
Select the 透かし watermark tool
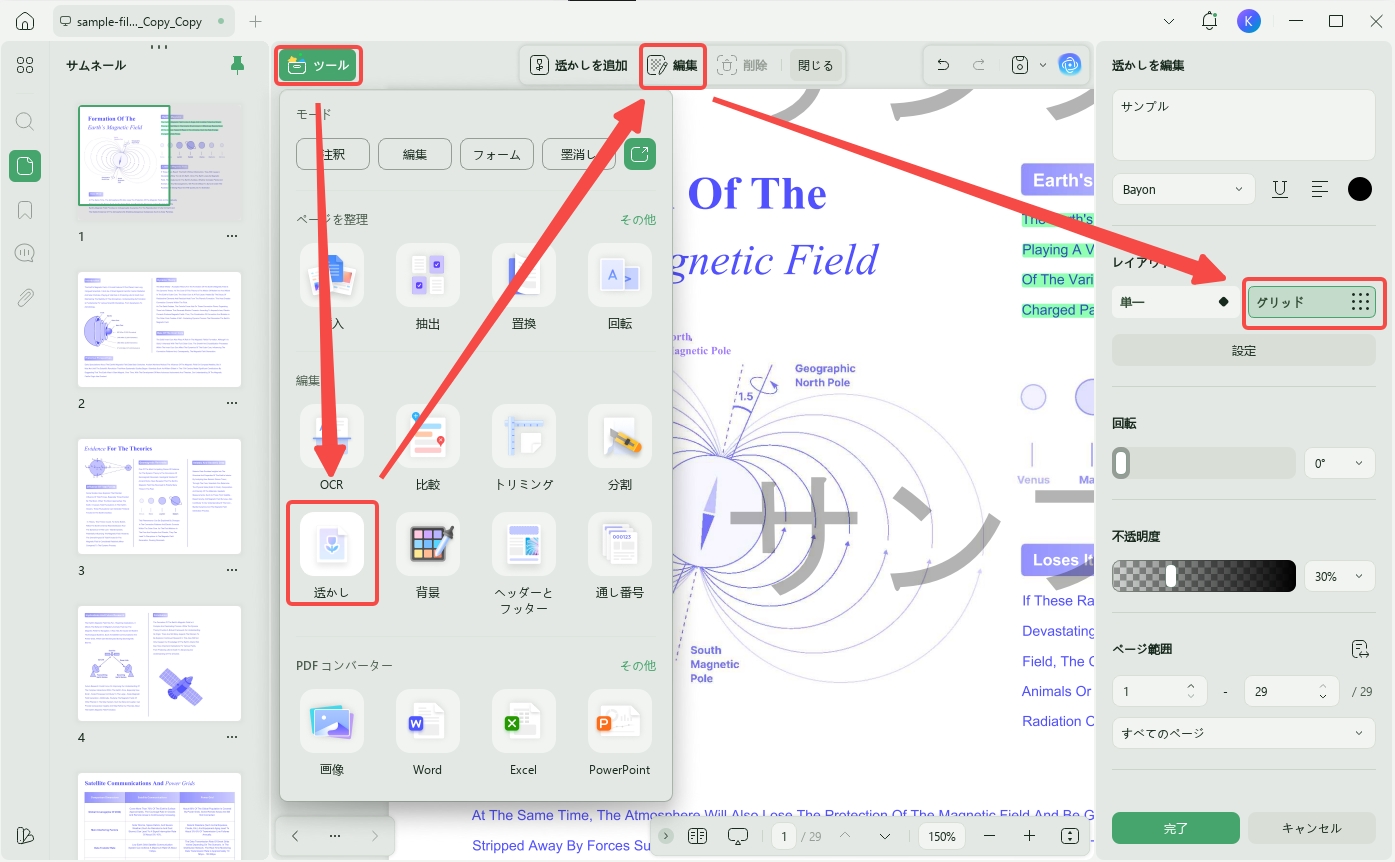coord(332,544)
